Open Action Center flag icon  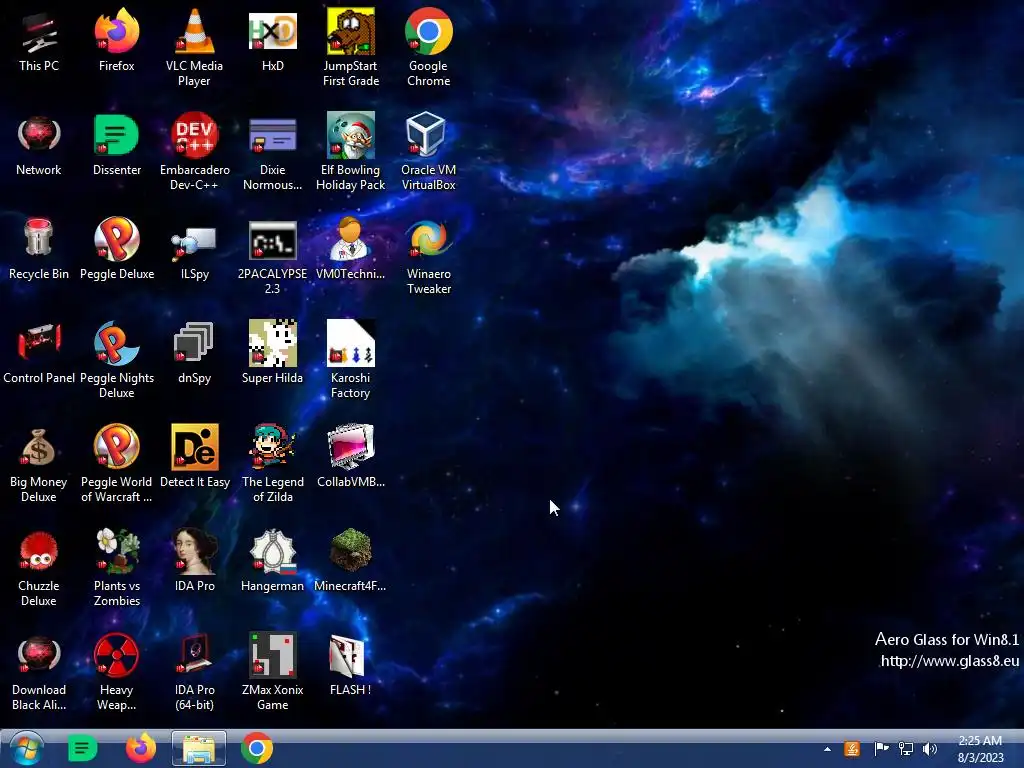[x=881, y=749]
